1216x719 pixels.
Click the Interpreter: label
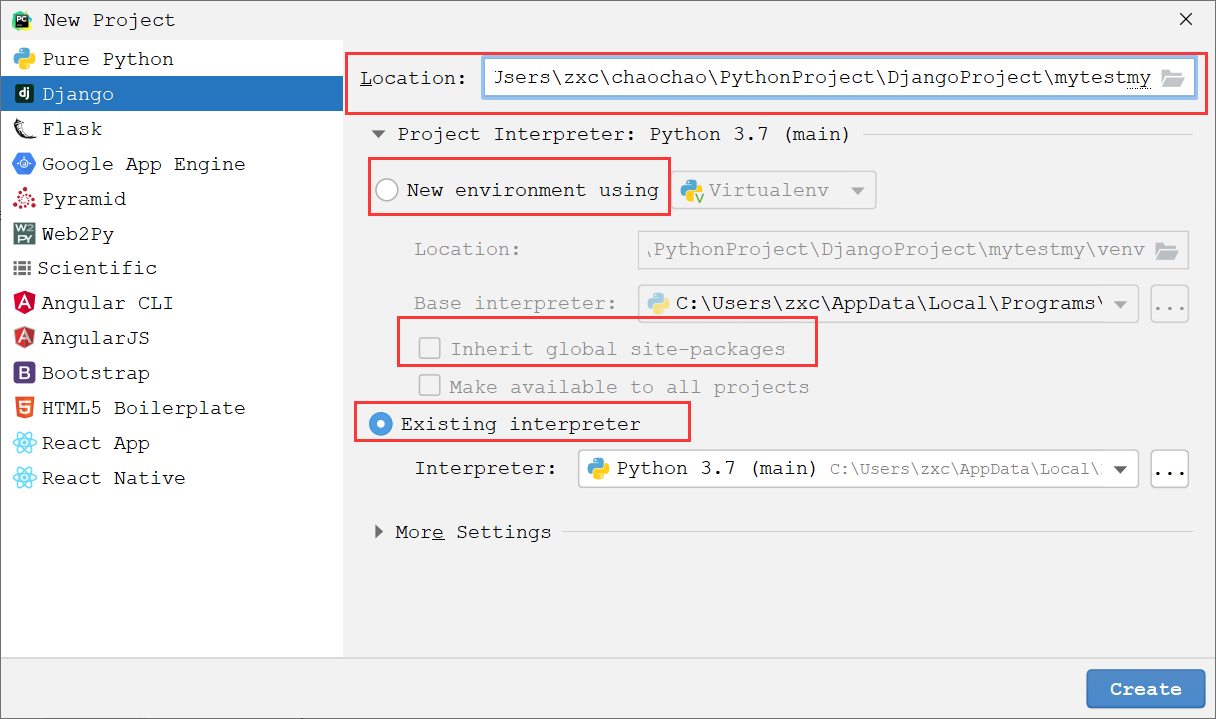point(485,468)
